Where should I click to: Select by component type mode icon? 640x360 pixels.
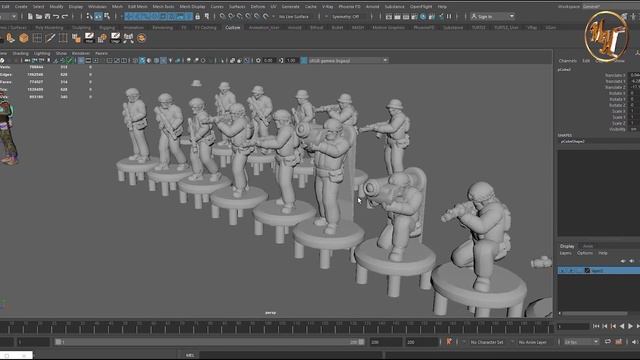(x=107, y=16)
